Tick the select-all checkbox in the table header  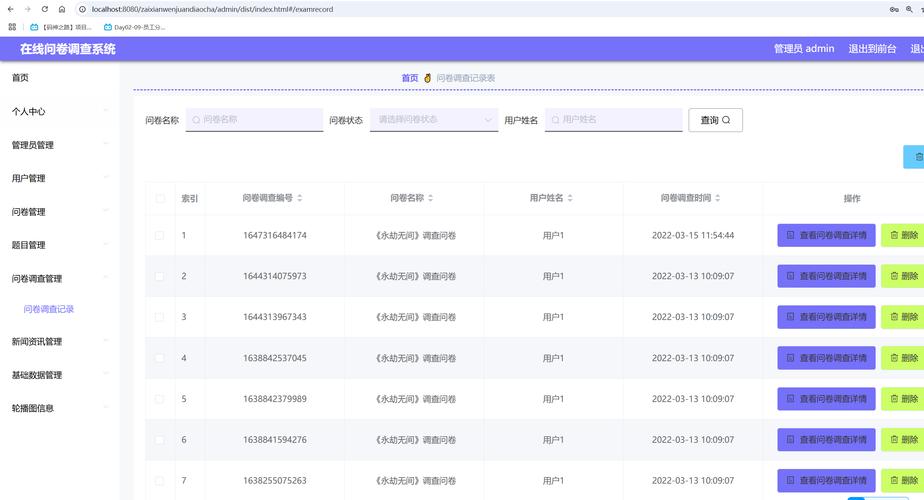point(160,199)
